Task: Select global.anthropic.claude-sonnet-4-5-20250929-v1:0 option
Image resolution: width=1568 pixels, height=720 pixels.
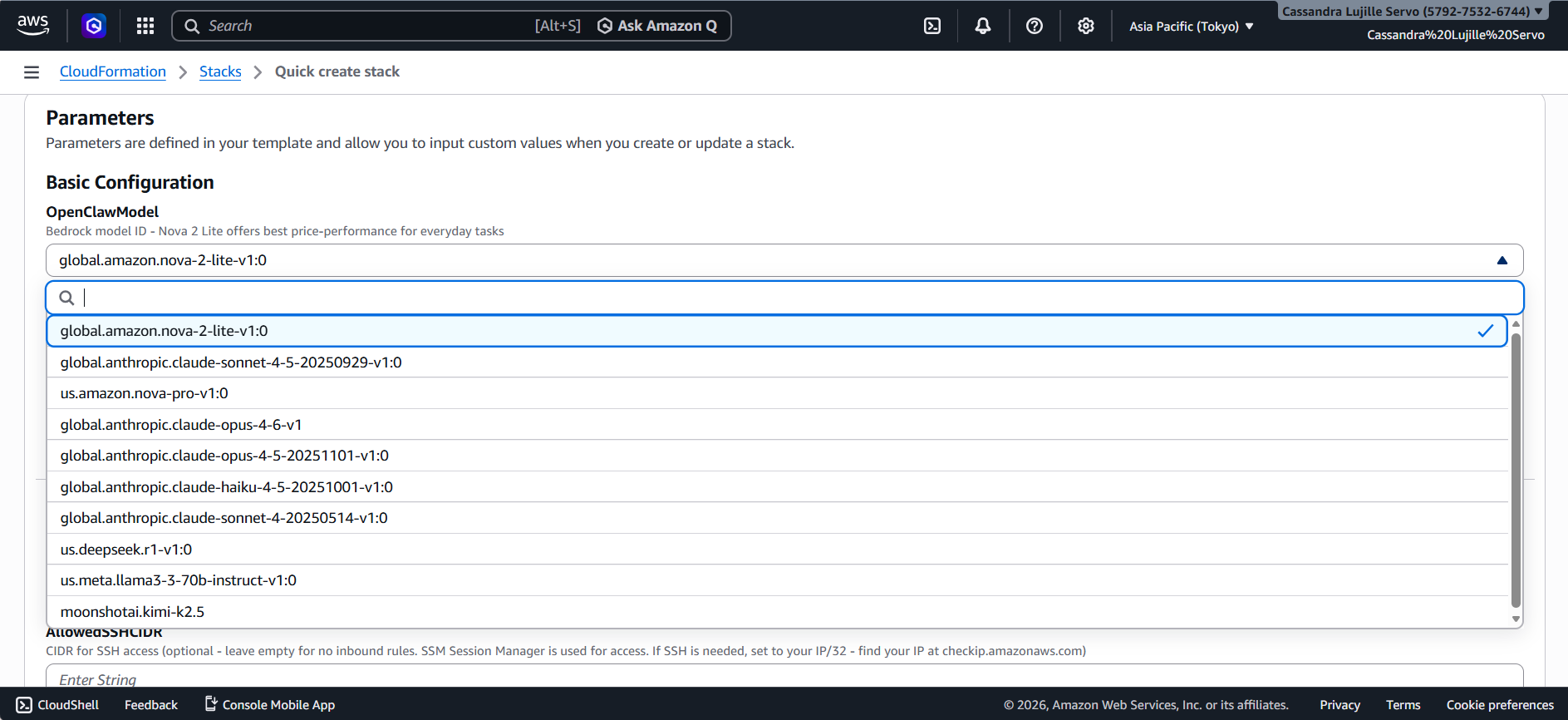Action: [x=231, y=362]
